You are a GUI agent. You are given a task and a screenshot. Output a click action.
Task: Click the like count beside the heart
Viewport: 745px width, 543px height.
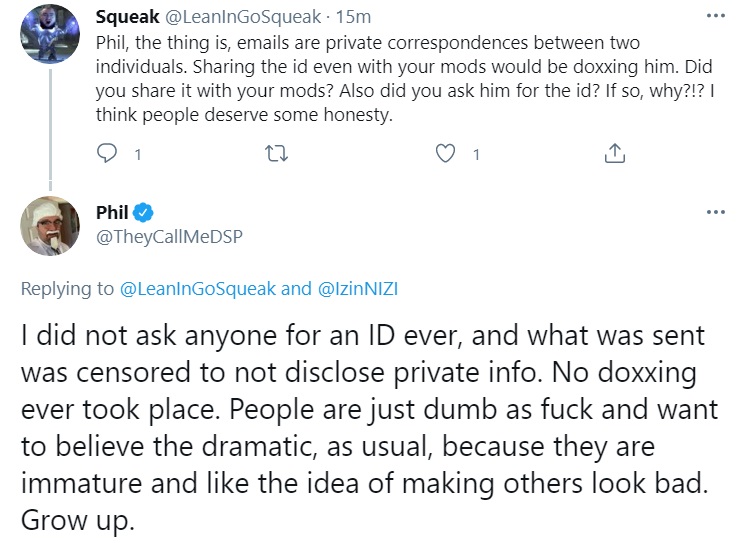pyautogui.click(x=476, y=154)
